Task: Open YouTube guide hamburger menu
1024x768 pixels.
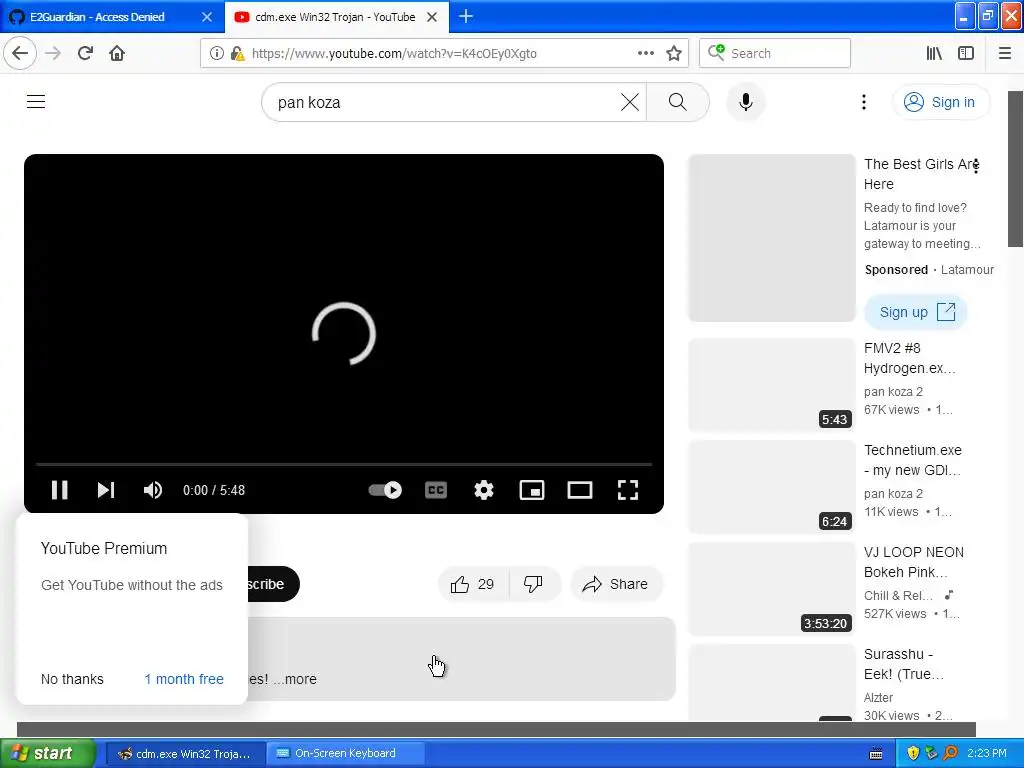Action: click(36, 102)
